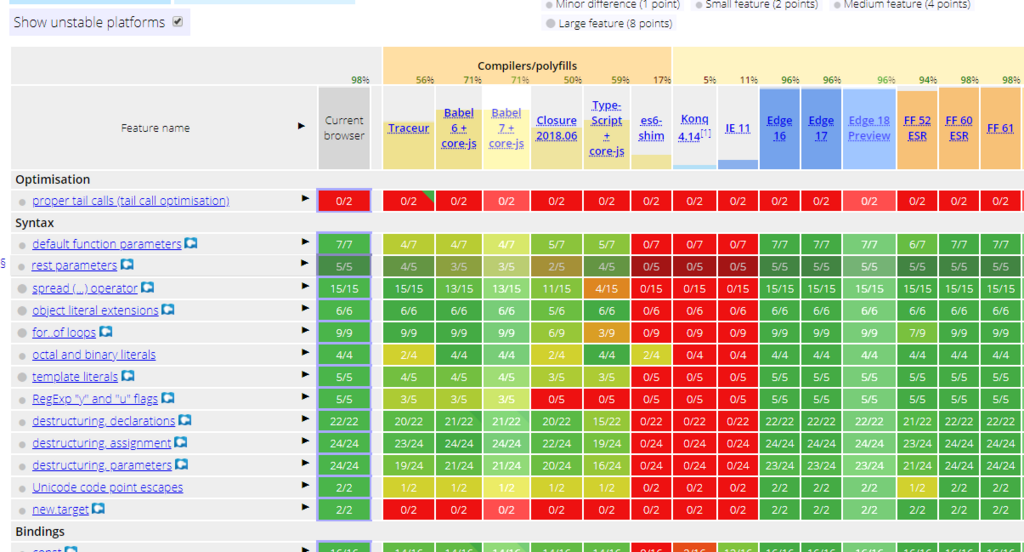Expand destructuring, parameters subtests arrow
This screenshot has width=1024, height=552.
[x=305, y=463]
